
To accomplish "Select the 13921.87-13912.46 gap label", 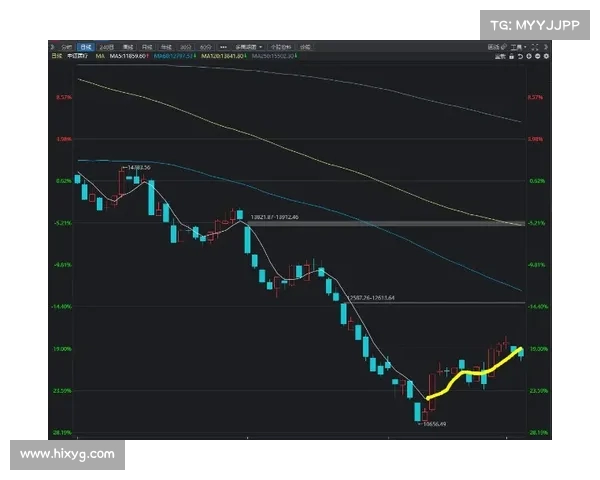I will tap(274, 216).
